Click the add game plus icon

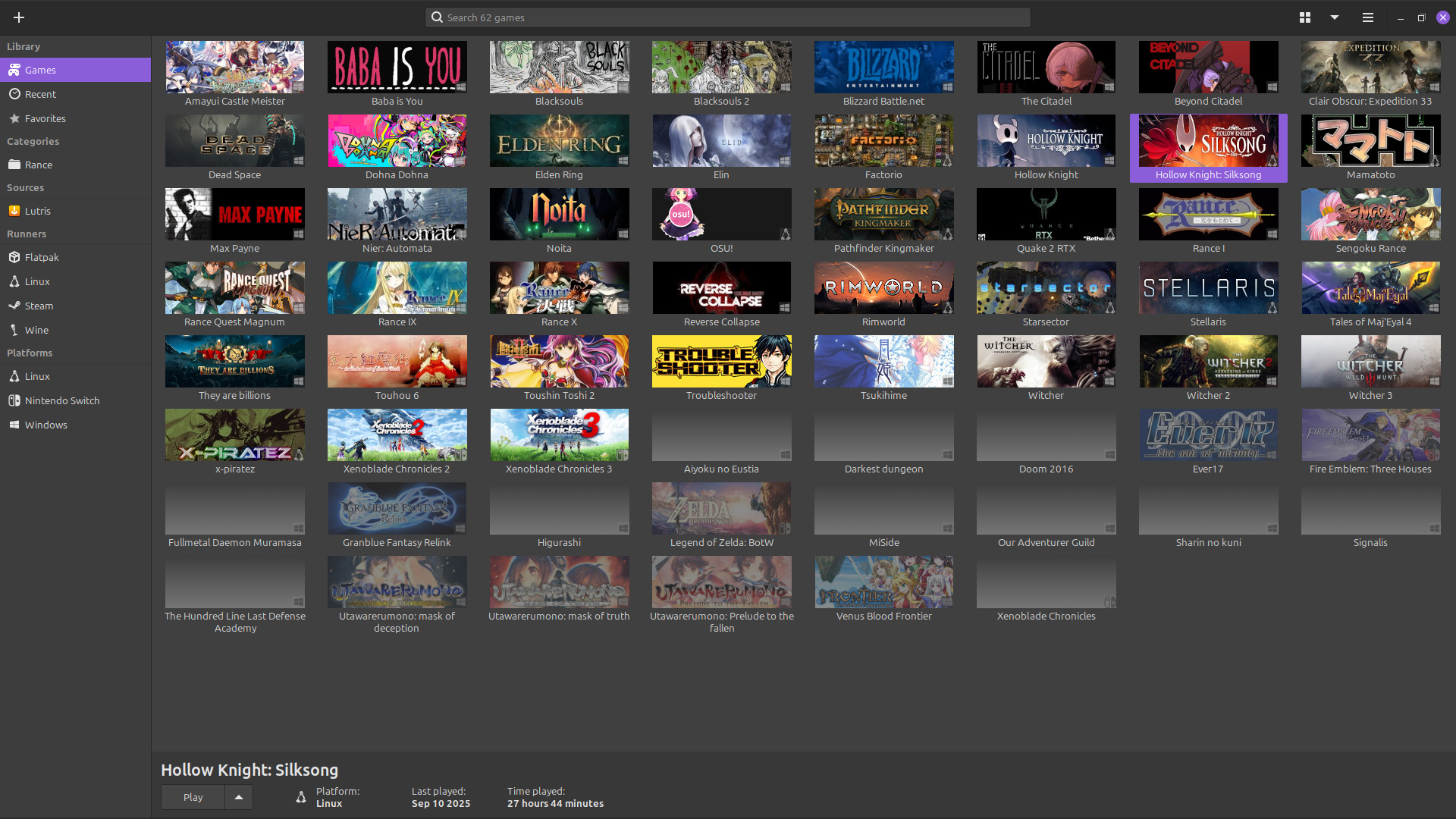tap(19, 17)
